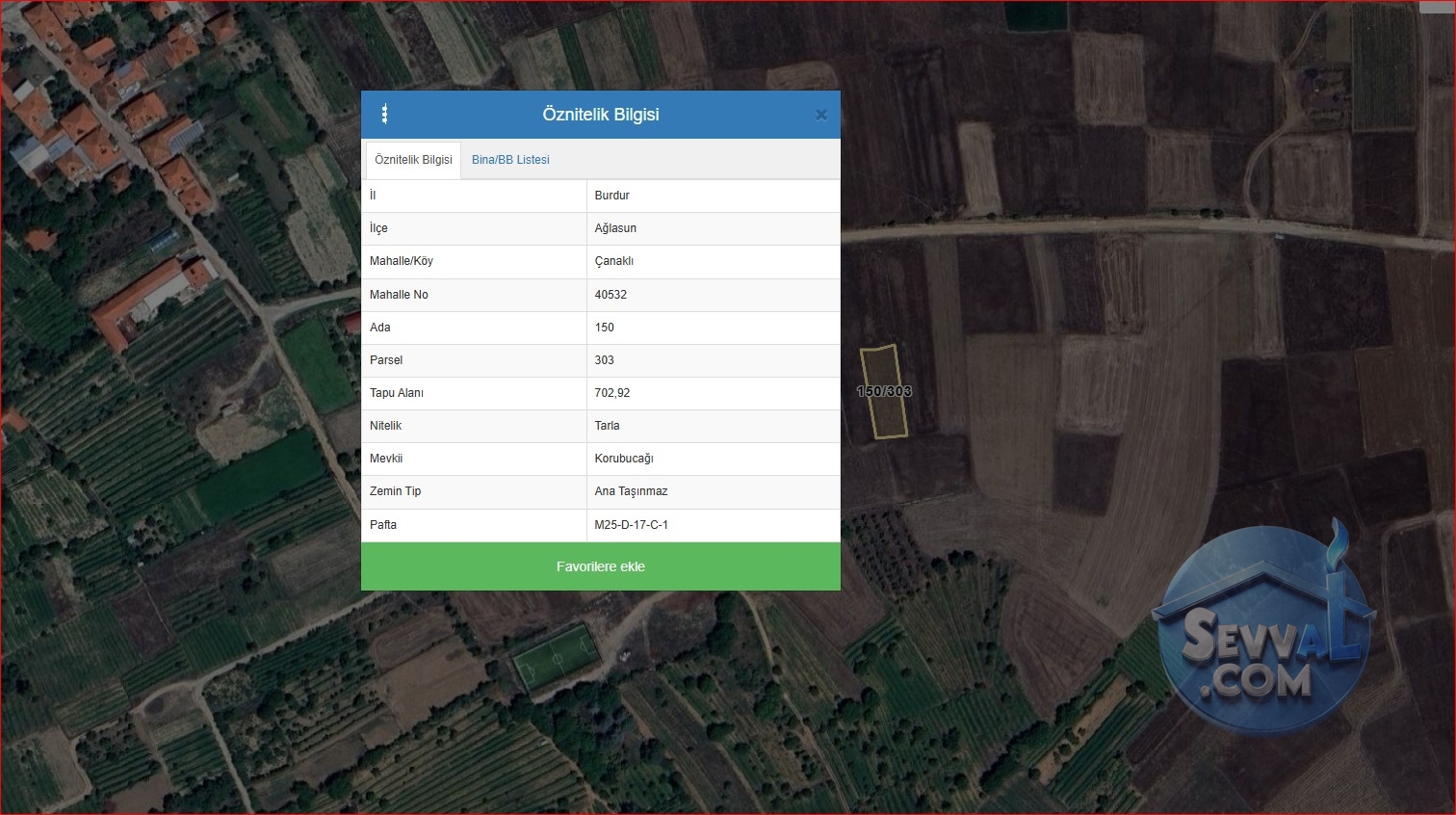Click the İlçe row label
Viewport: 1456px width, 815px height.
[x=378, y=228]
